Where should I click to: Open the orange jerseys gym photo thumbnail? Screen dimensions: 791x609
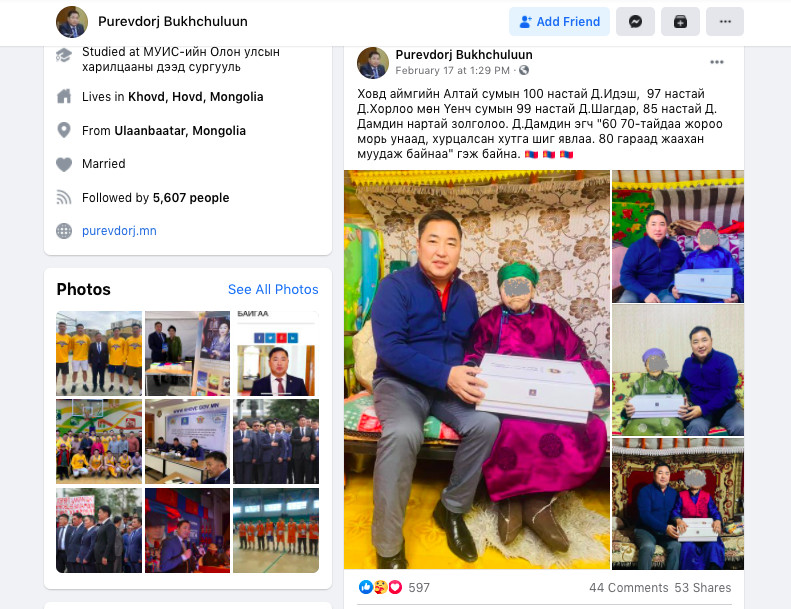tap(276, 530)
